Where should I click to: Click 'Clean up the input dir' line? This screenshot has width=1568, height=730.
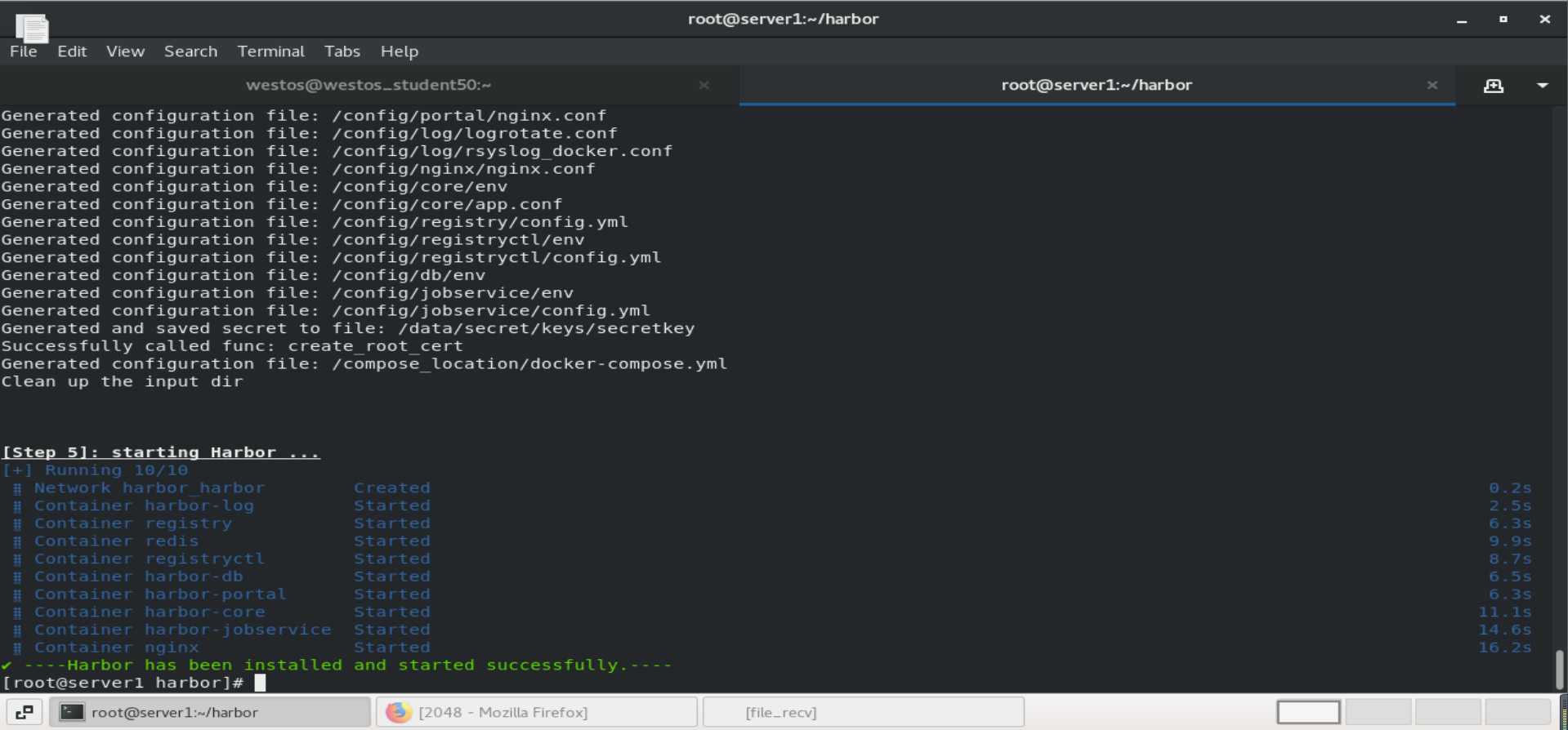click(122, 382)
